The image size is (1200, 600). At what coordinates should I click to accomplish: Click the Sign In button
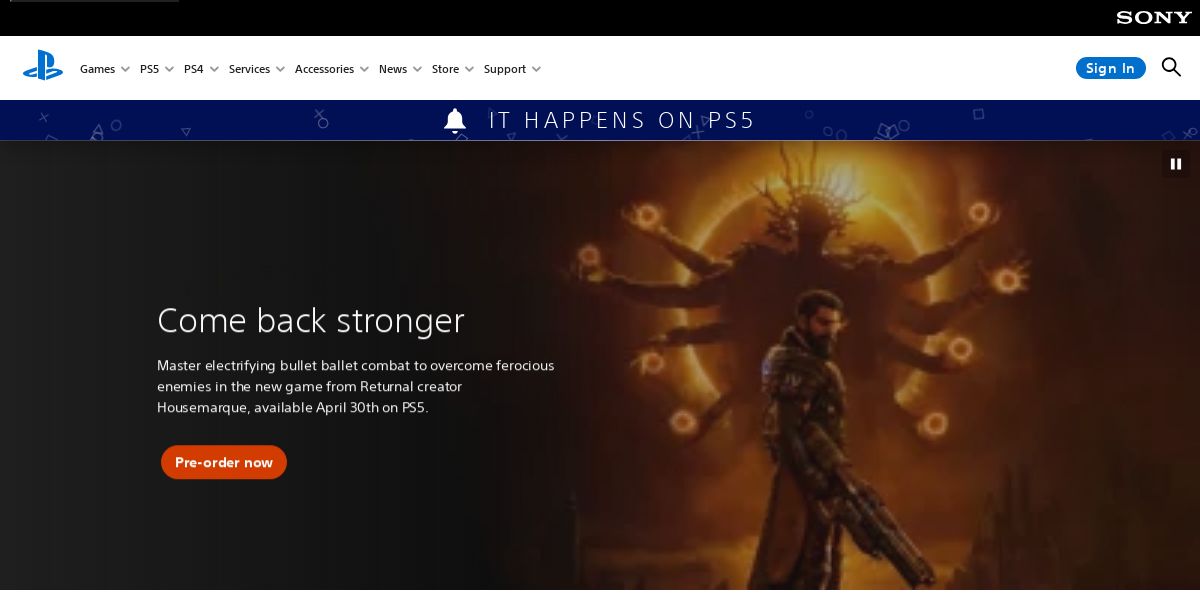pyautogui.click(x=1110, y=68)
